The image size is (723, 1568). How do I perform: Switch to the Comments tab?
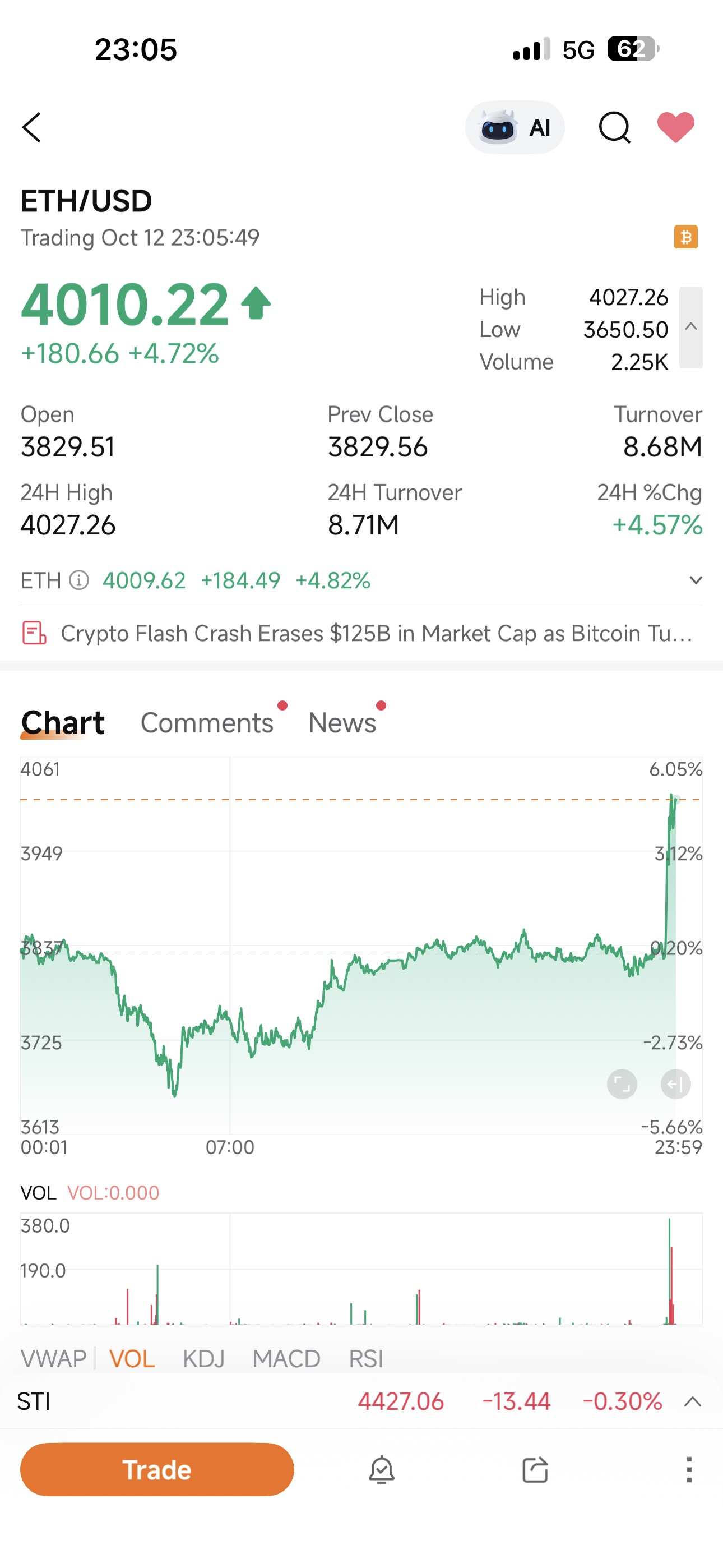click(x=207, y=722)
